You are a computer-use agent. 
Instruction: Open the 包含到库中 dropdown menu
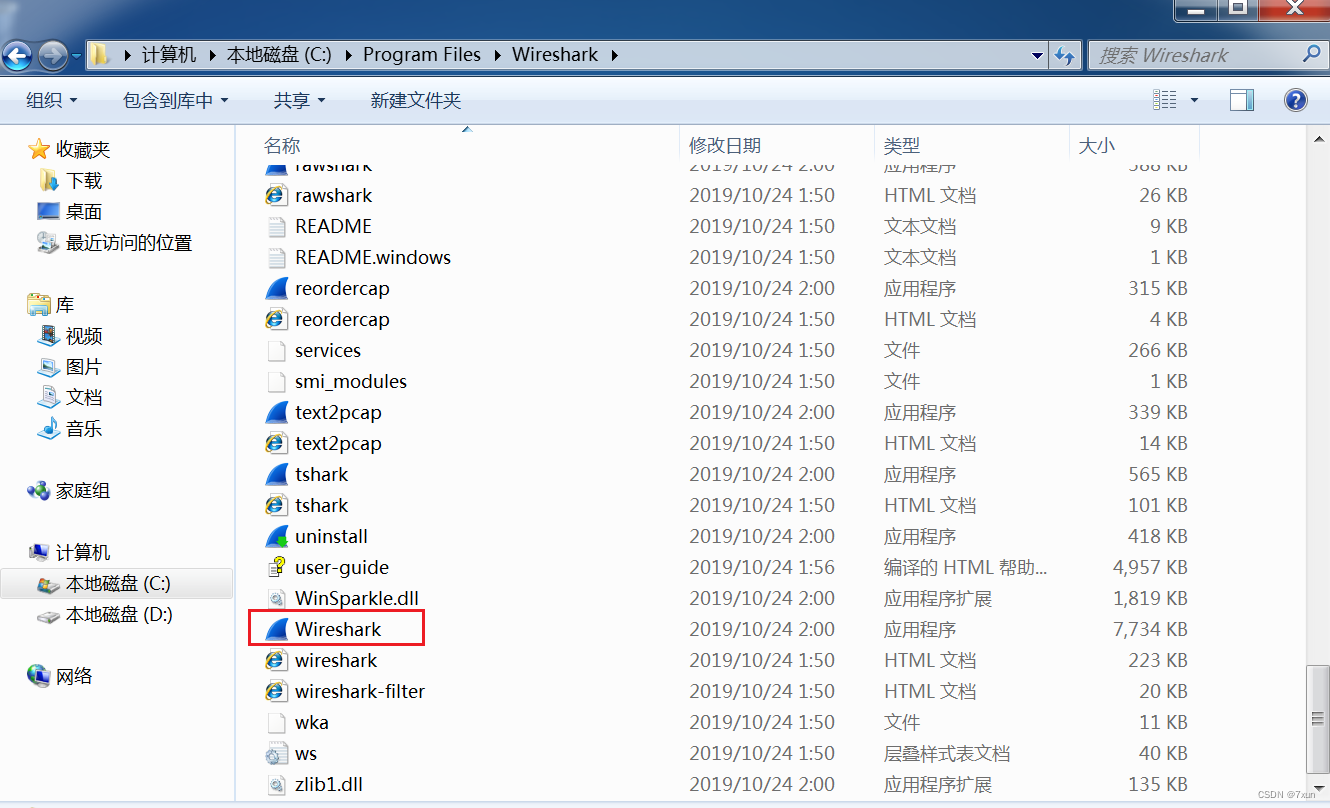(x=176, y=100)
